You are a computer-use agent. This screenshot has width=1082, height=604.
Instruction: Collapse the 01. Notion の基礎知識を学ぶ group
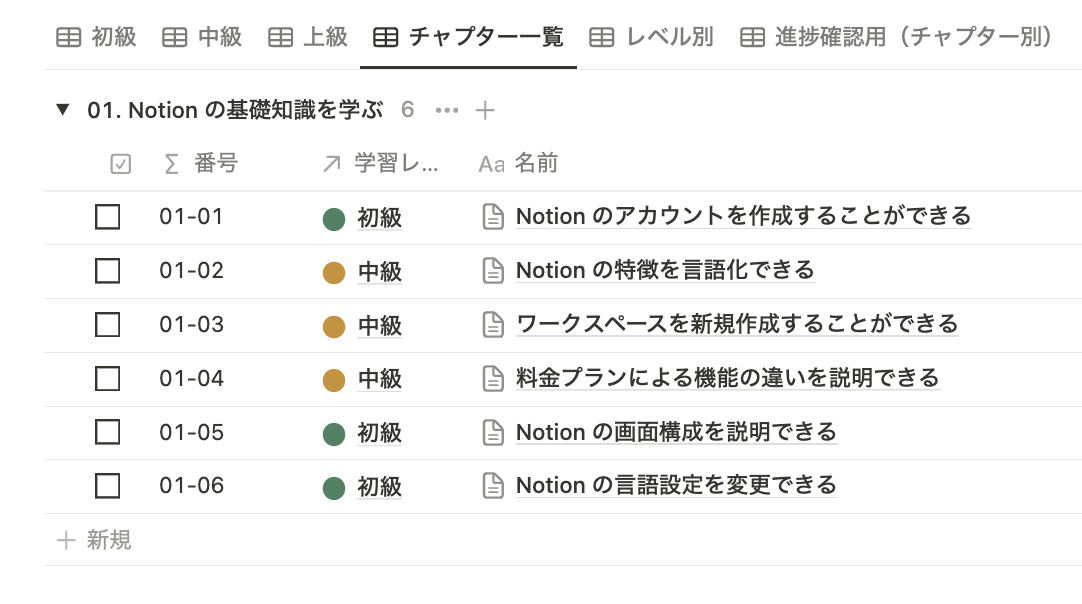(63, 109)
